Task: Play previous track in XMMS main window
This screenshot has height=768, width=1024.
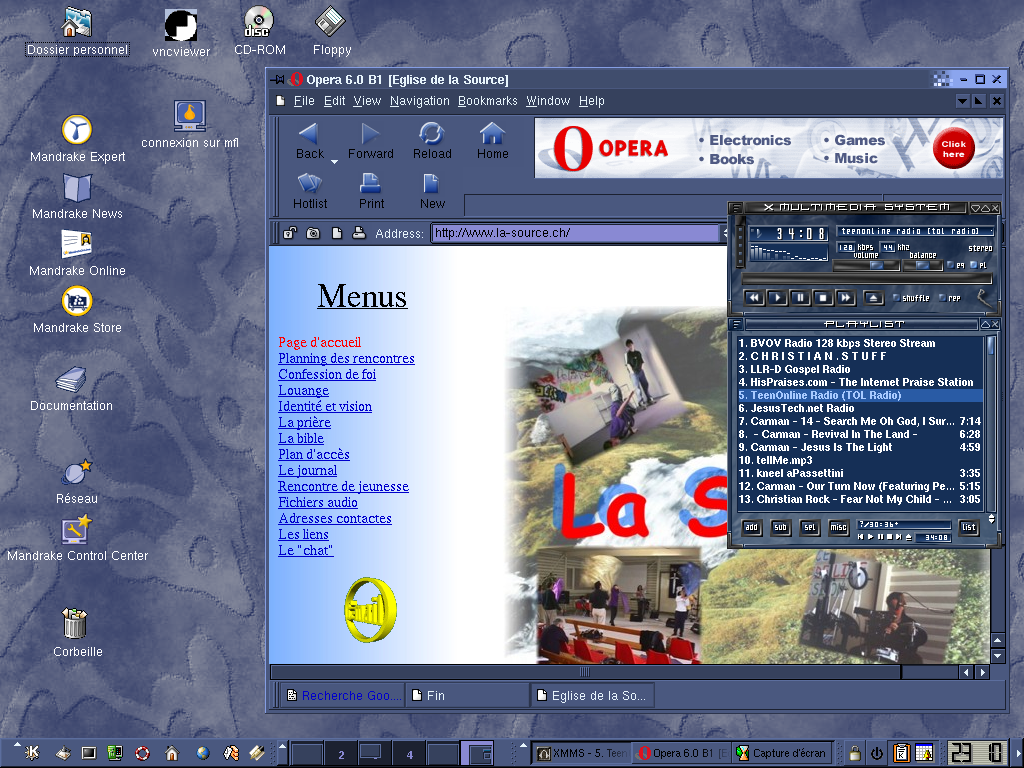Action: pos(754,298)
